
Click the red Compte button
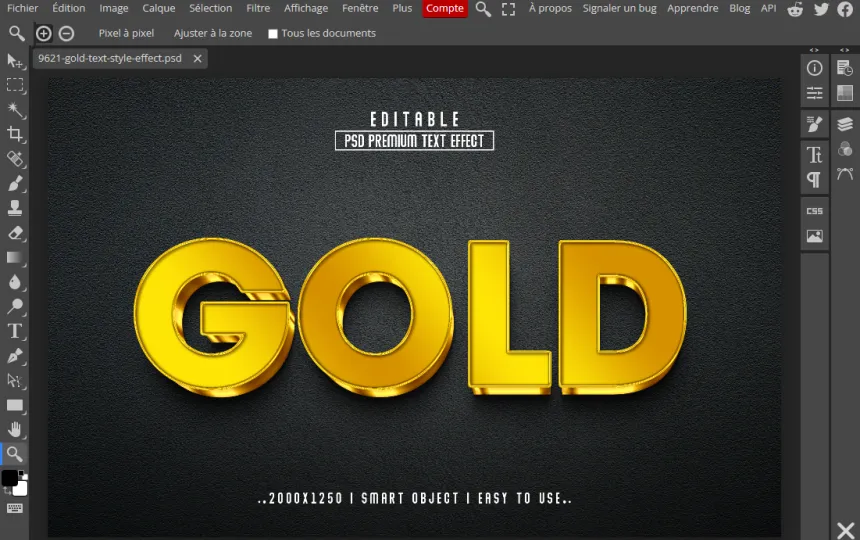click(x=445, y=8)
